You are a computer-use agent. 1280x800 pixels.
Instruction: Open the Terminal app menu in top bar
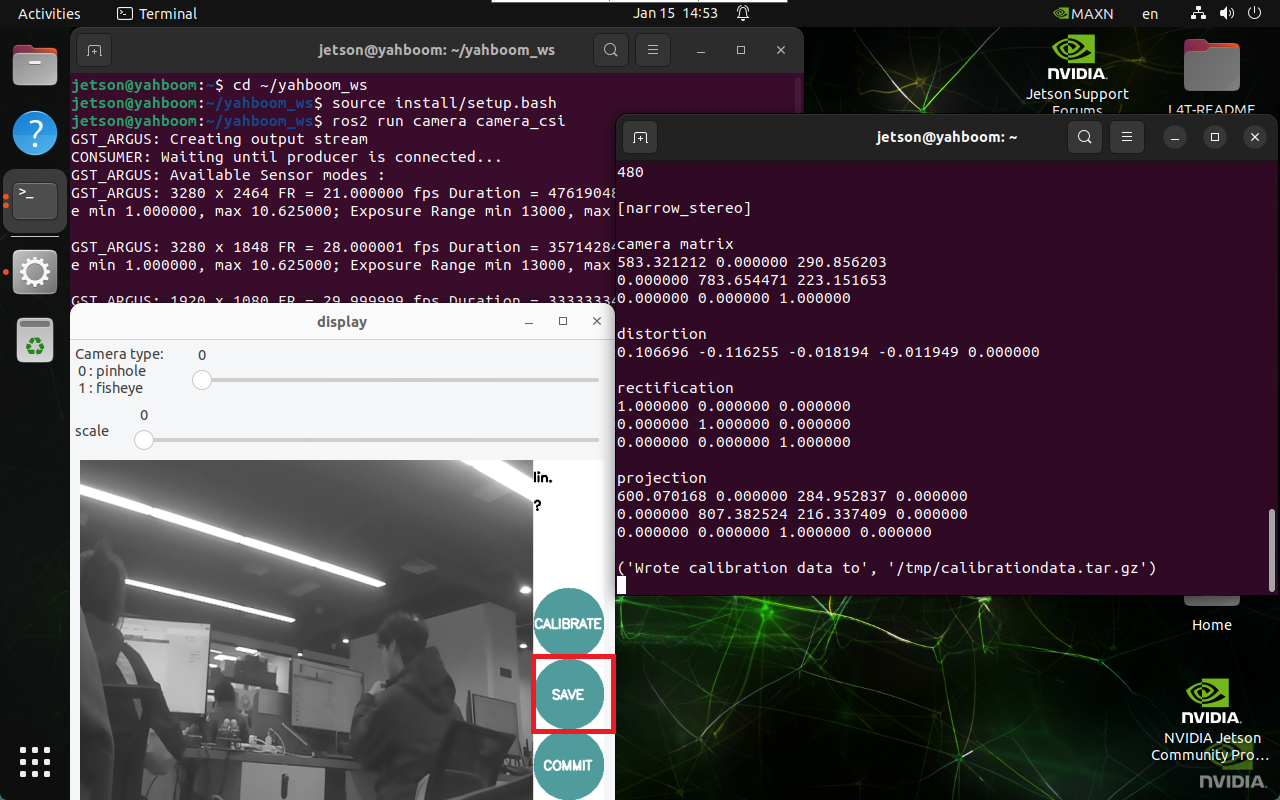tap(157, 13)
